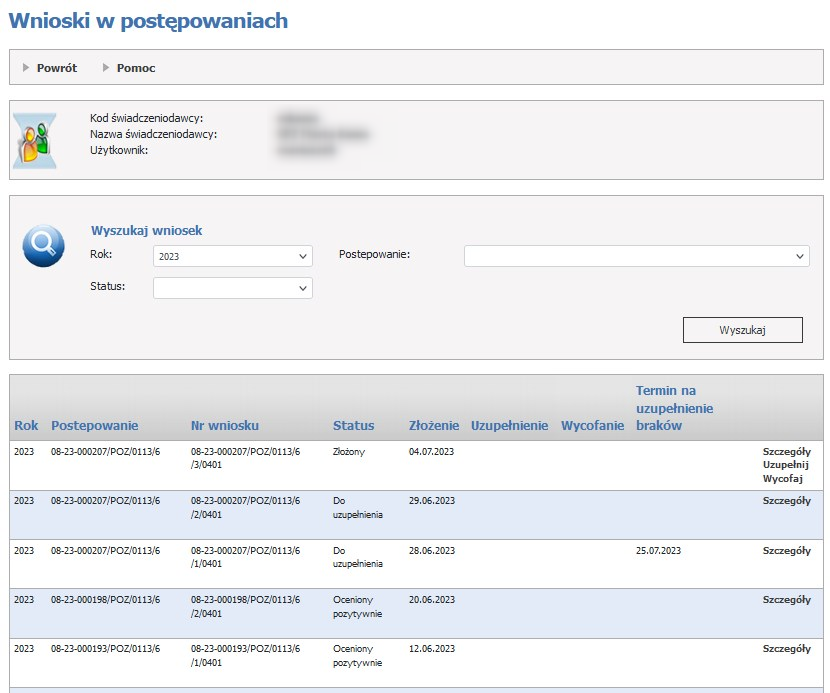Open Szczegóły for the application submitted 29.06.2023
This screenshot has height=693, width=830.
[x=786, y=501]
